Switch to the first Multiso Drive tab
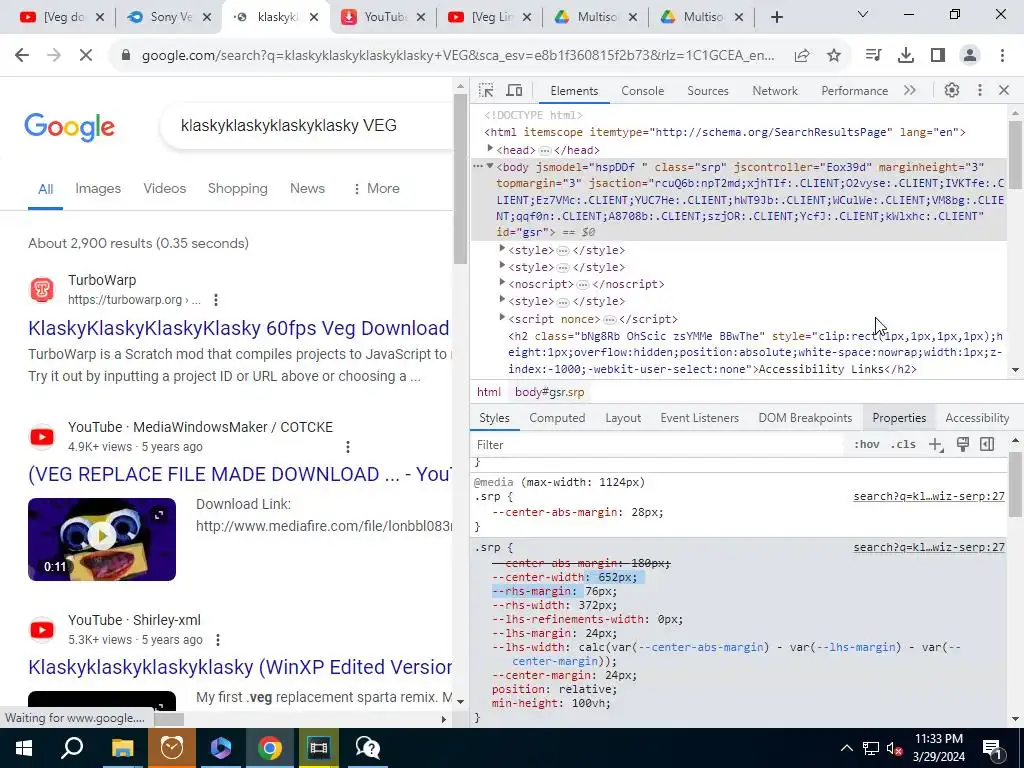1024x768 pixels. [x=596, y=18]
